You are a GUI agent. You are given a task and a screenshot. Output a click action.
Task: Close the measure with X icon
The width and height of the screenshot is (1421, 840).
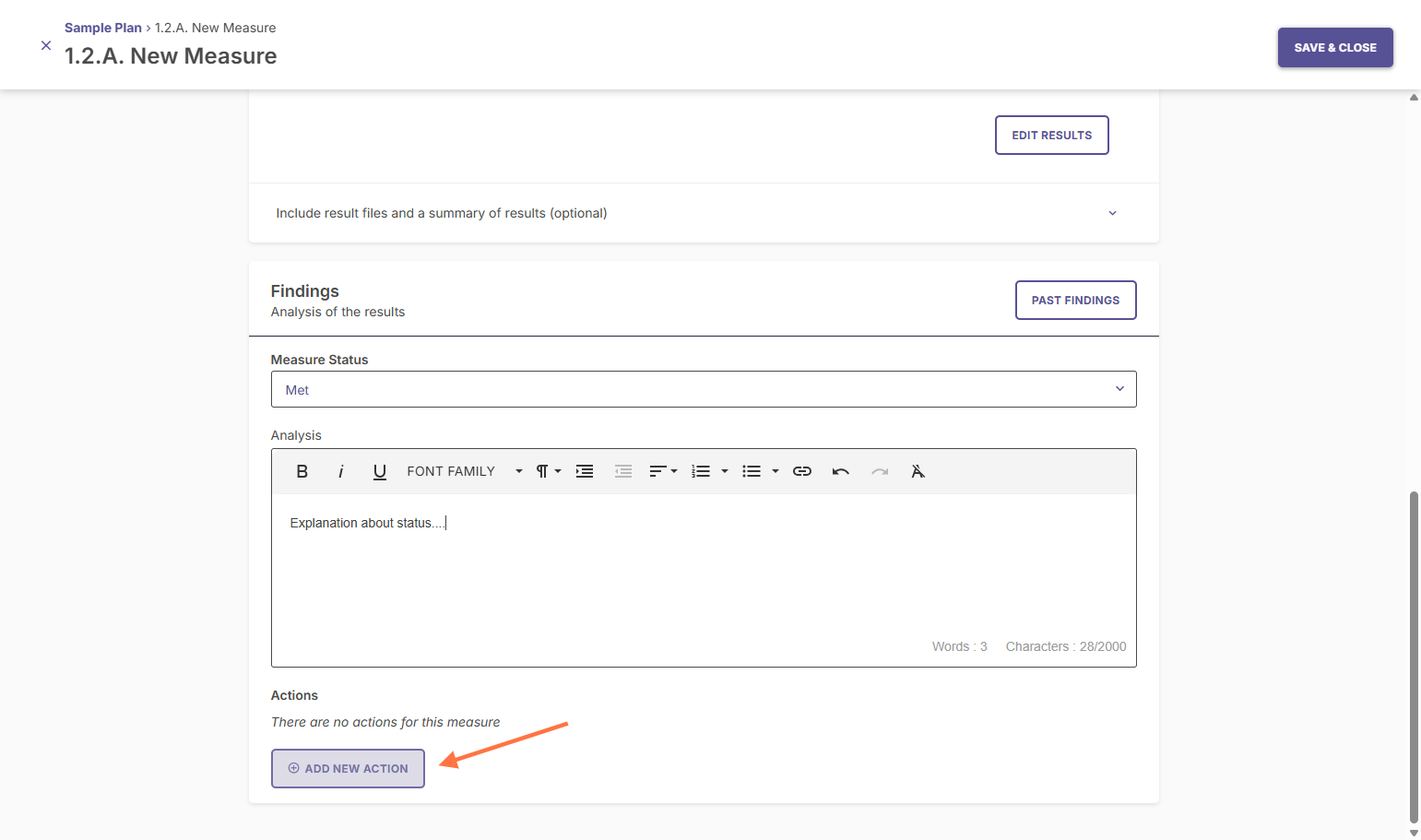46,45
